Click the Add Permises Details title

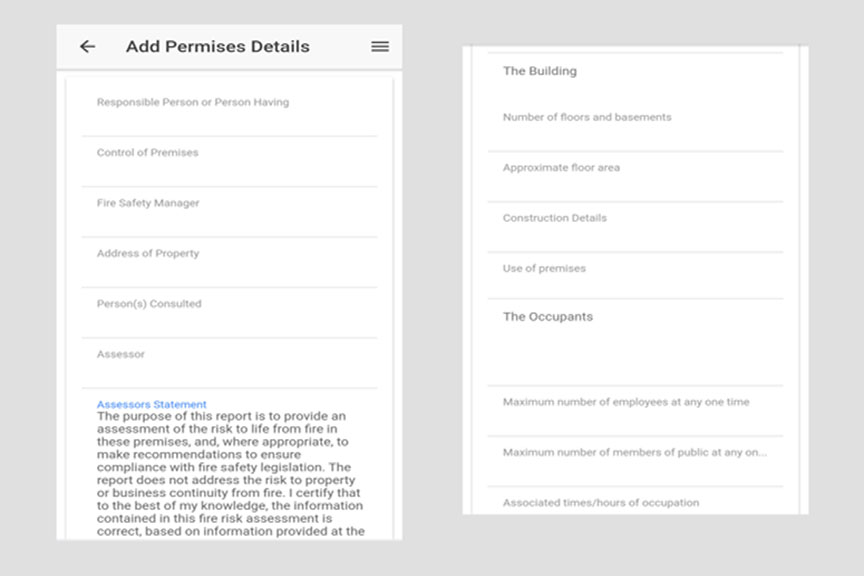tap(217, 47)
